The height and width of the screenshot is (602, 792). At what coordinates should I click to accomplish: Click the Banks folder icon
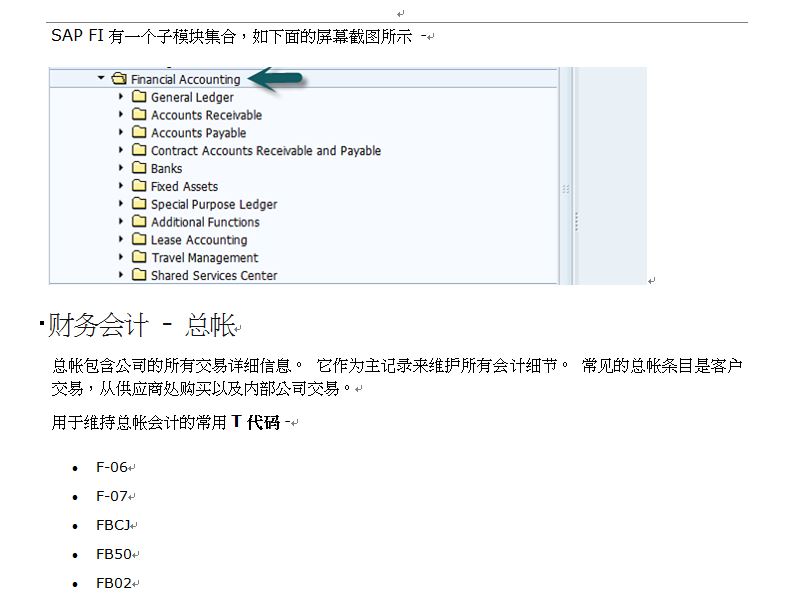pos(139,167)
